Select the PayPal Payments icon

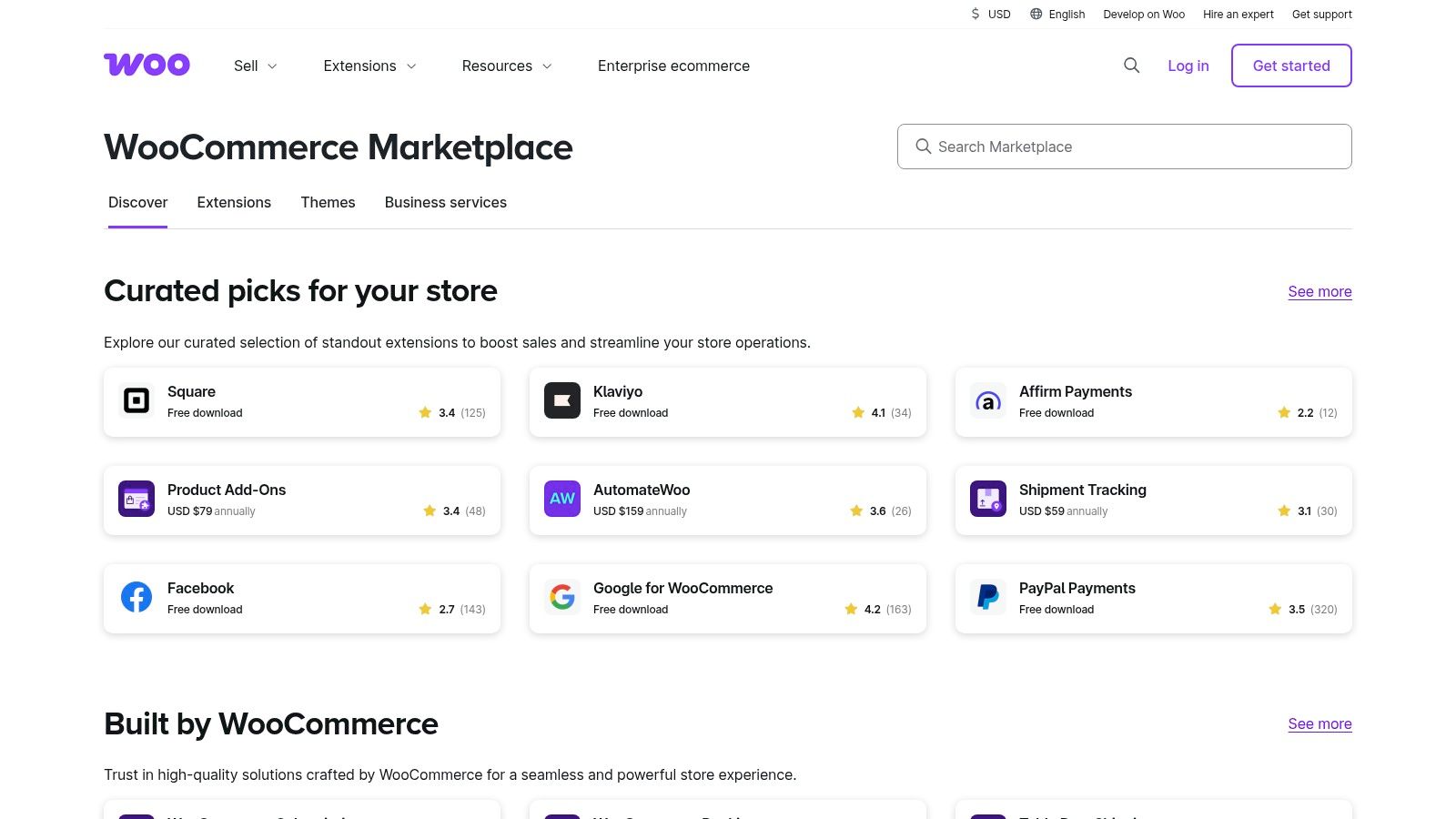987,597
